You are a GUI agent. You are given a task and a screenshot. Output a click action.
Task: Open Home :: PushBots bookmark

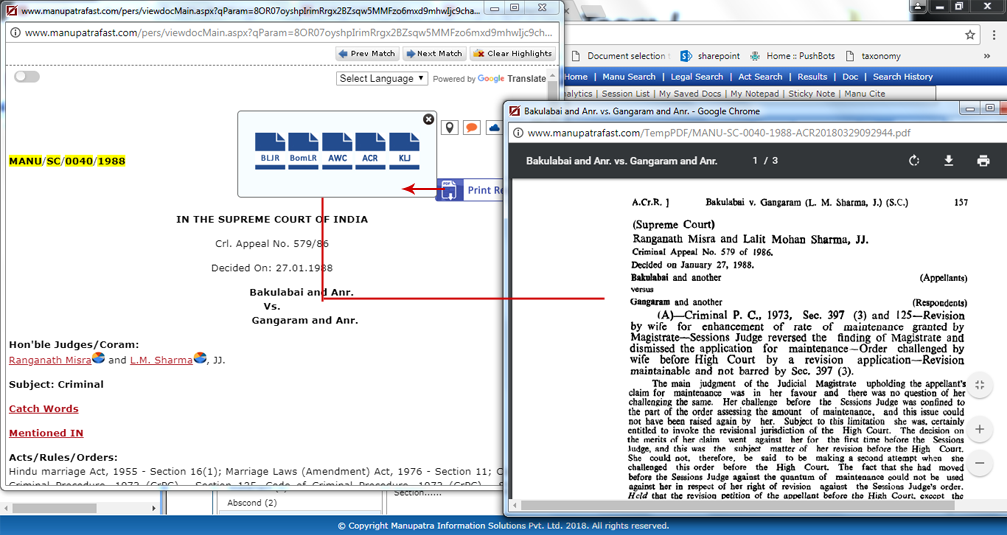pos(792,56)
